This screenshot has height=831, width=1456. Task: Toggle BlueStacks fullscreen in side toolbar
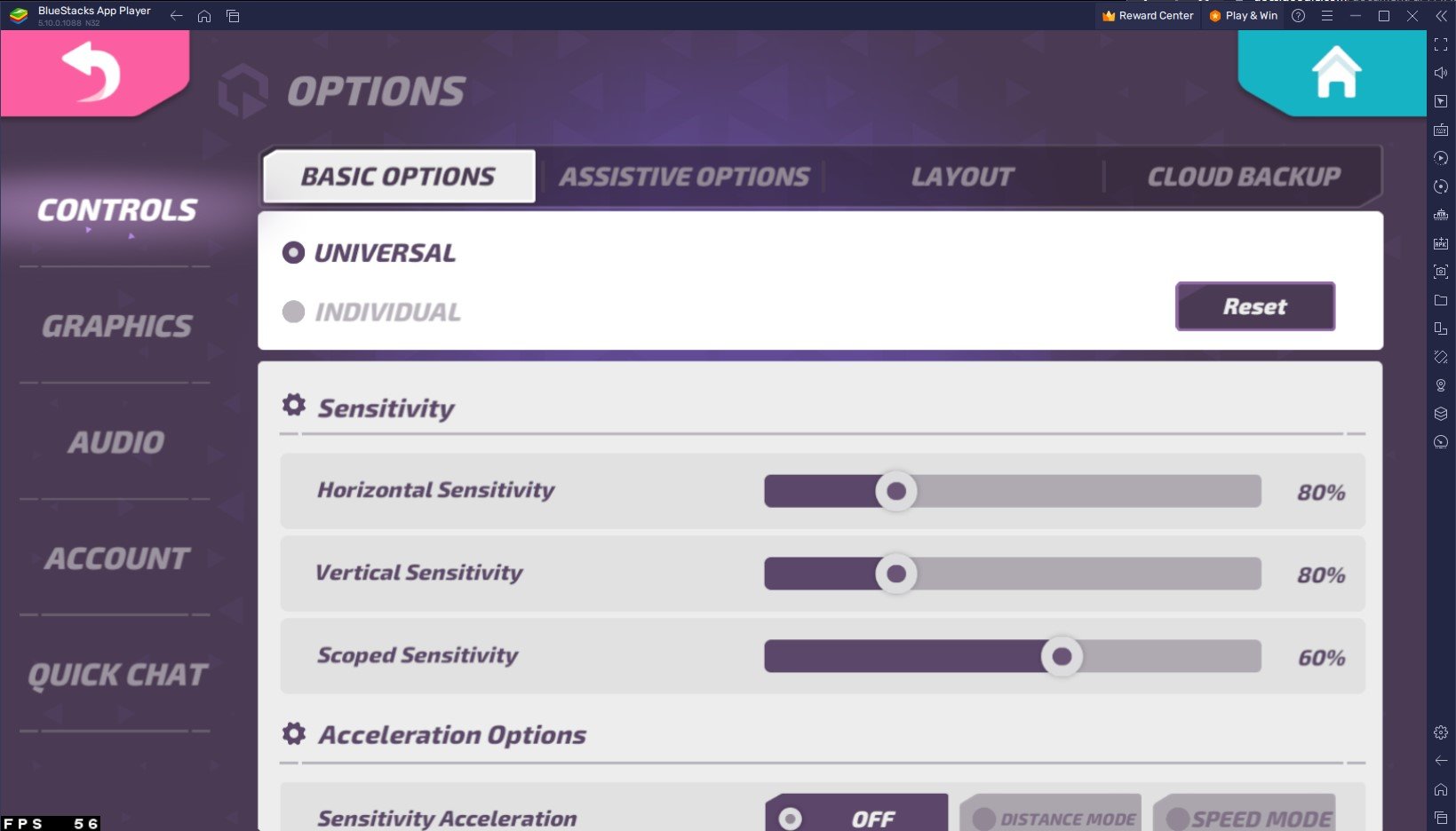[x=1441, y=44]
